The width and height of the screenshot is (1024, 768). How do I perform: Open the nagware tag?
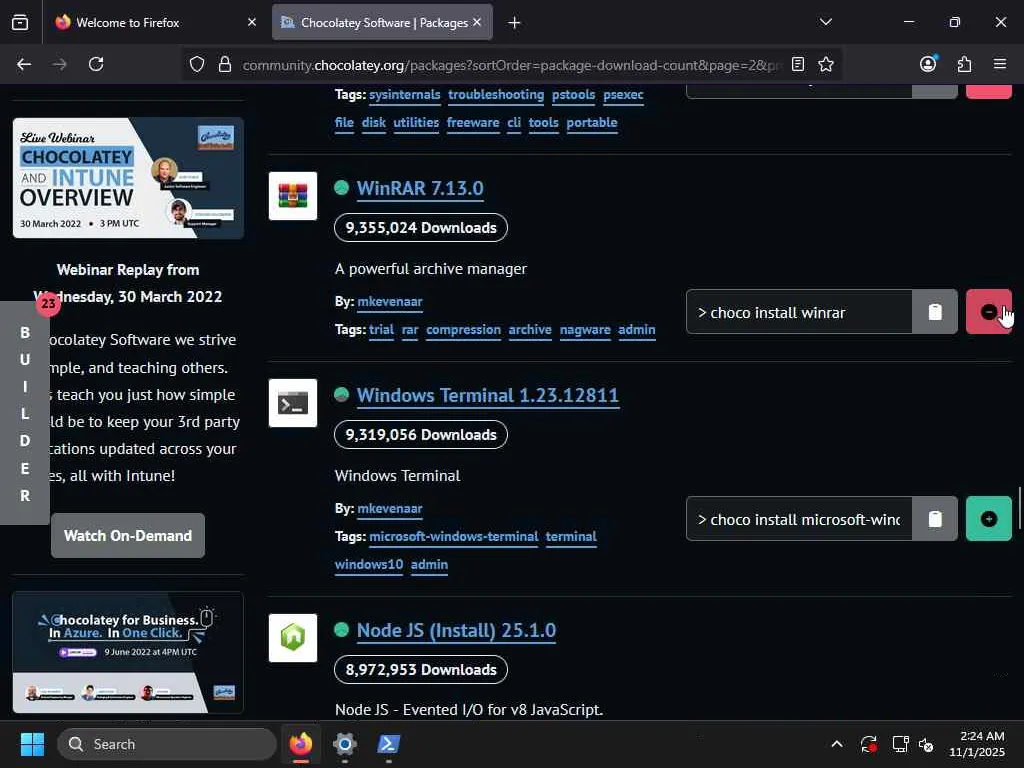point(585,330)
